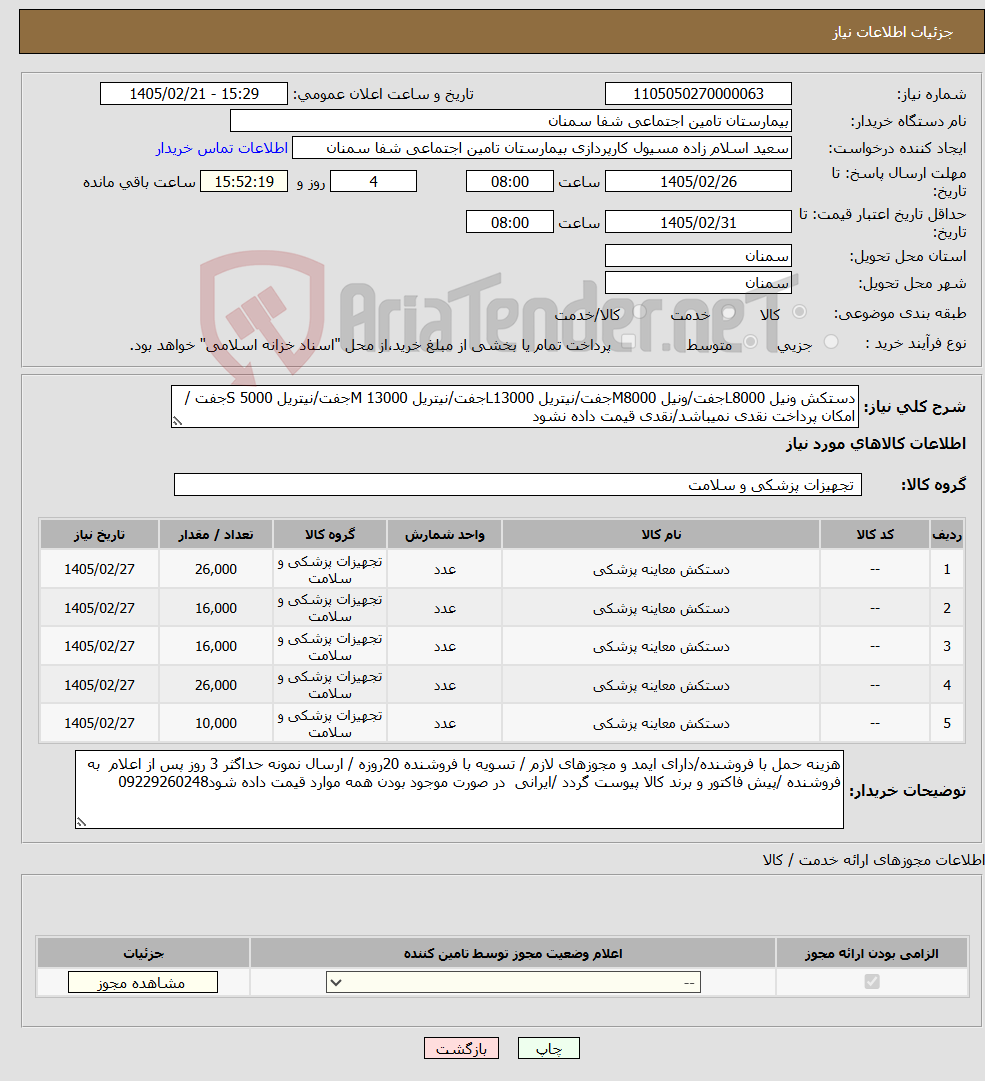Click the remaining days field showing 4
The width and height of the screenshot is (985, 1081).
pos(374,182)
